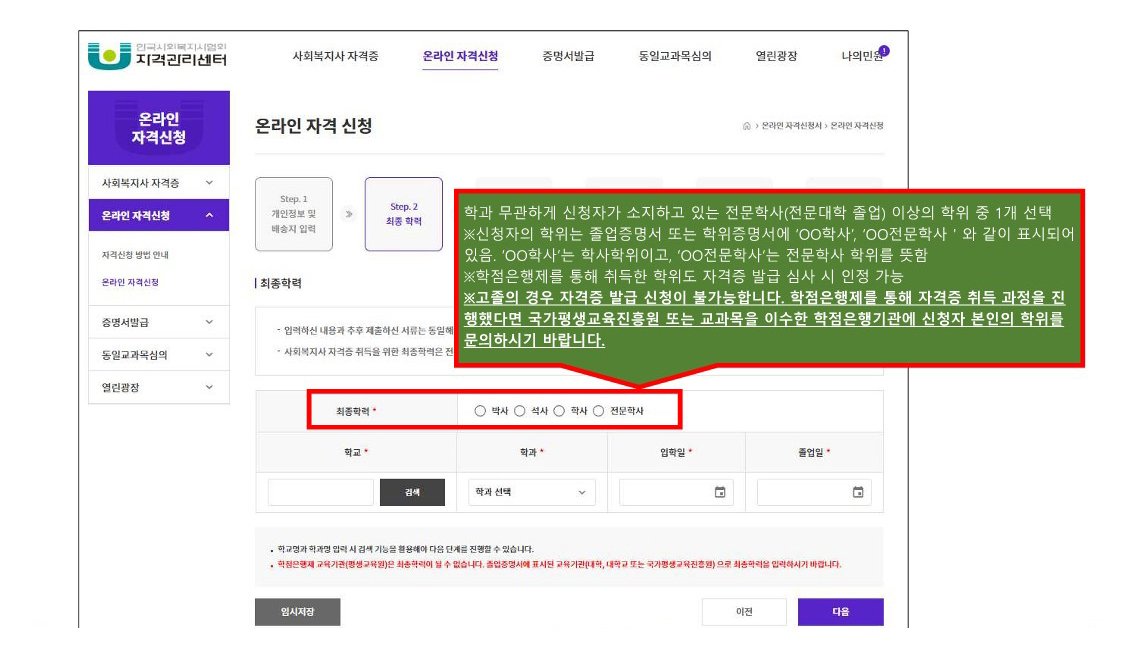Click the 검색 button next to 학교
This screenshot has width=1123, height=657.
point(412,492)
